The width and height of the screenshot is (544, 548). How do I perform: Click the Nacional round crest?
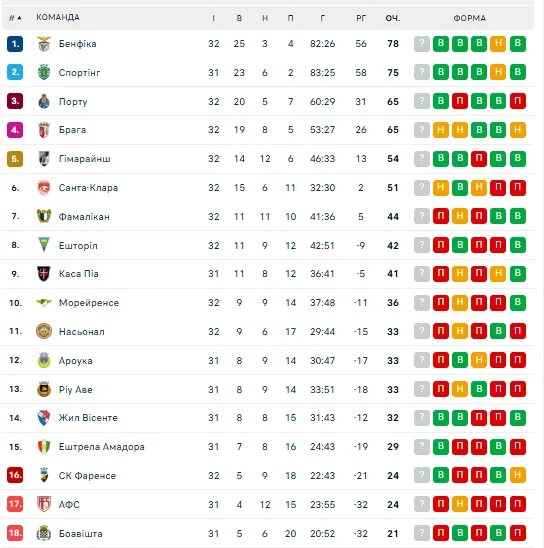tap(44, 331)
